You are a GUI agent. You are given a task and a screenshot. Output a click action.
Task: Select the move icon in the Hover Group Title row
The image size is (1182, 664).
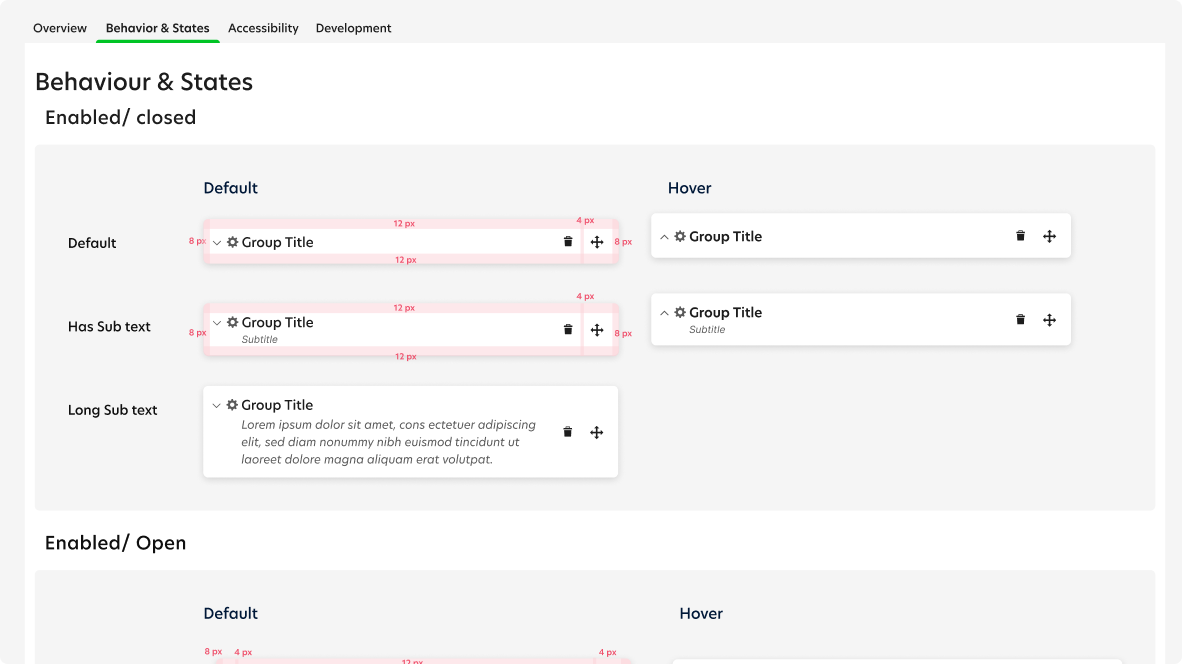[1049, 236]
